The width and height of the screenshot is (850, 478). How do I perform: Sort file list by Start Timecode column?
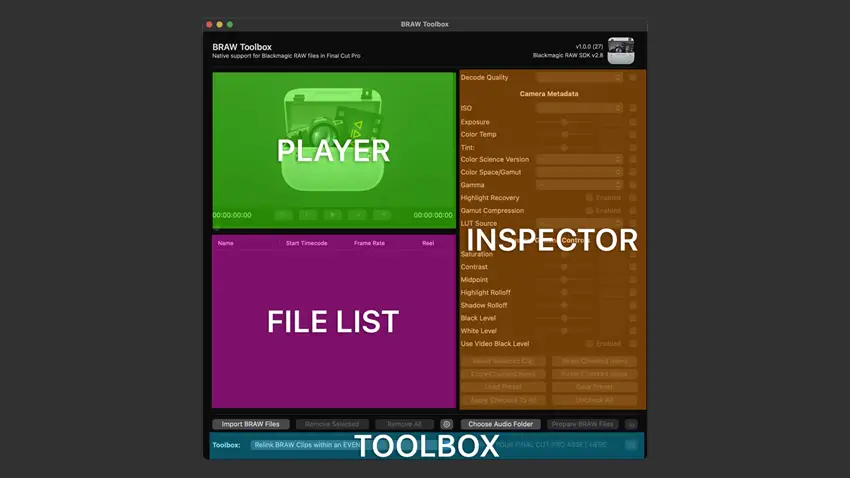[x=306, y=243]
